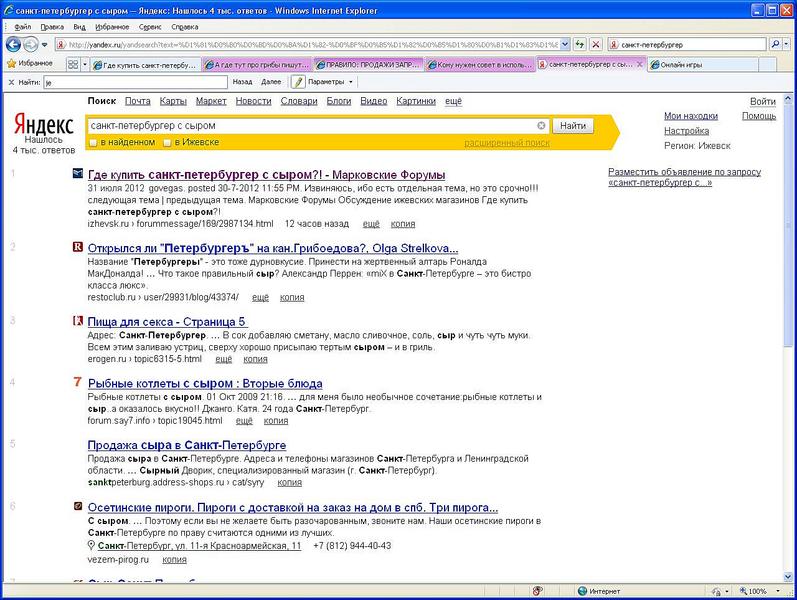This screenshot has width=797, height=600.
Task: Open Yandex Почта link
Action: [x=138, y=101]
